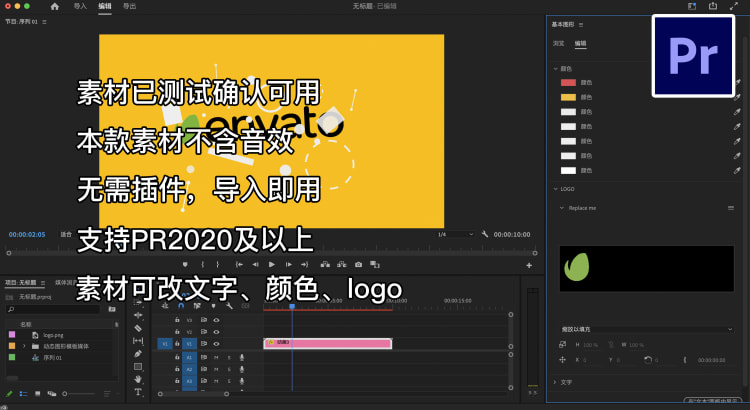Switch to the 导出 tab

click(x=129, y=6)
